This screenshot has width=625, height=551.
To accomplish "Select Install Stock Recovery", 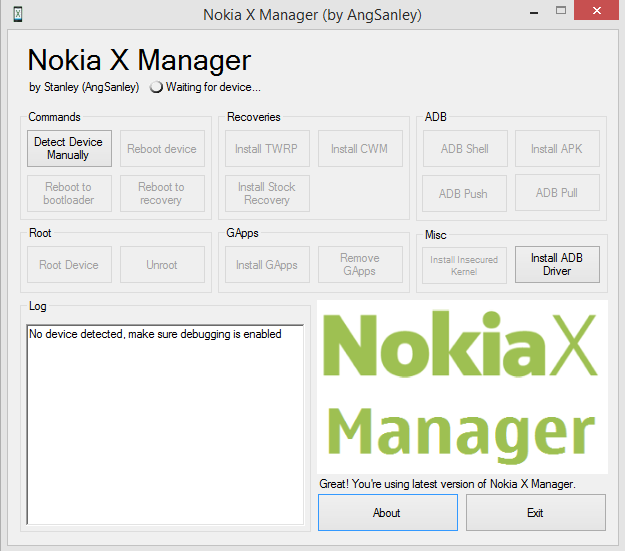I will (x=264, y=194).
